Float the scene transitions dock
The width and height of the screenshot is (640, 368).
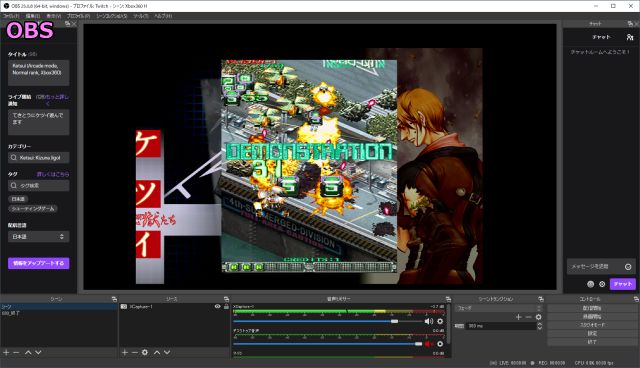click(x=541, y=299)
